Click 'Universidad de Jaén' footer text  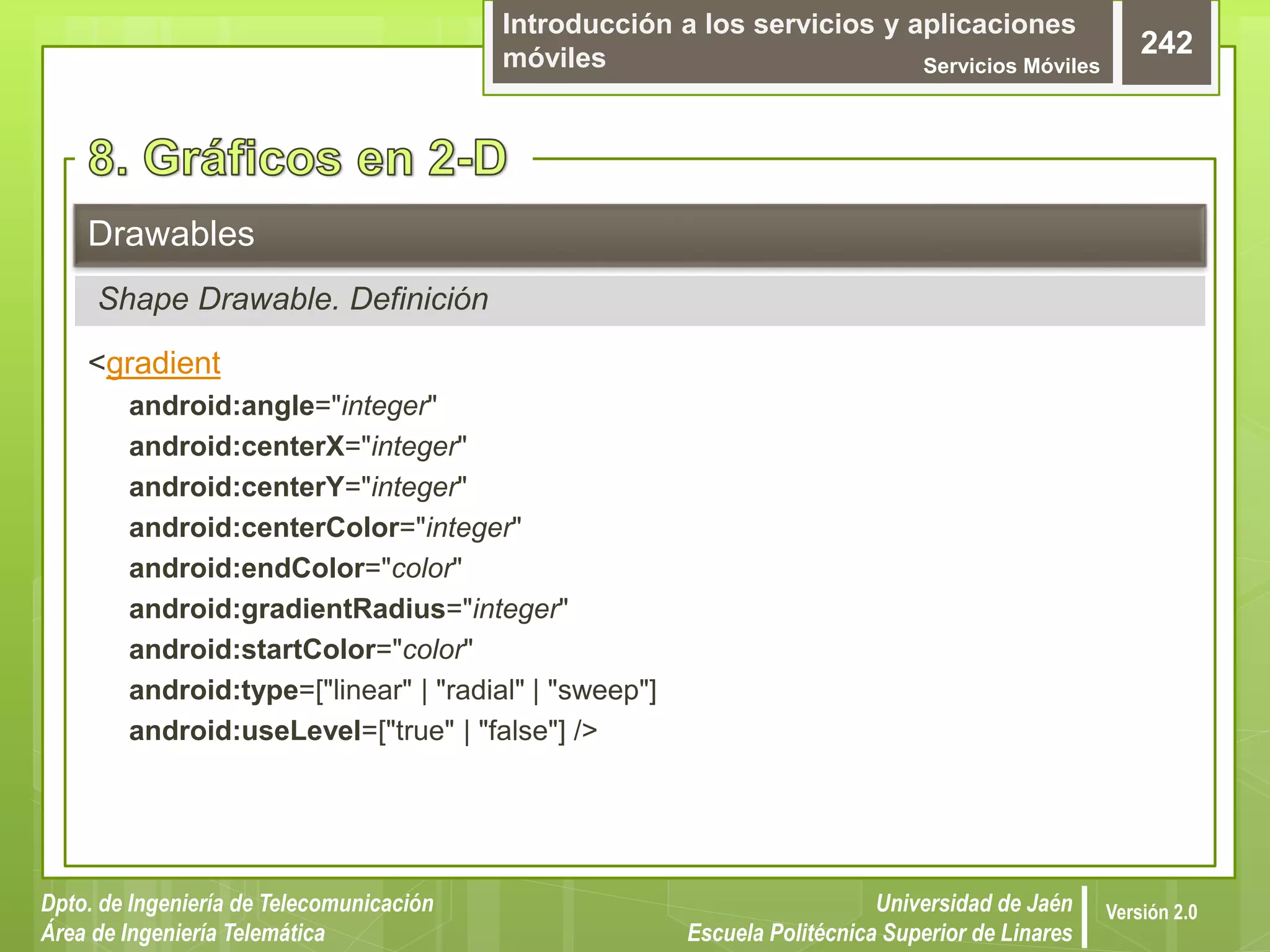[x=974, y=903]
